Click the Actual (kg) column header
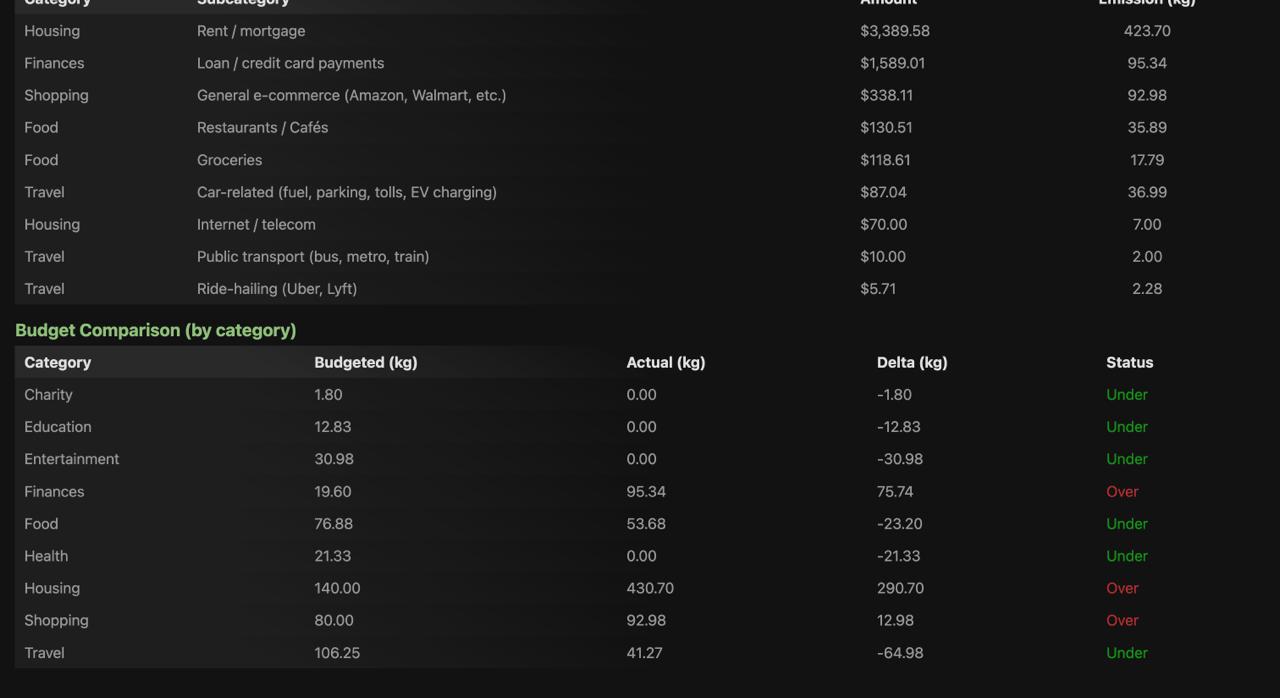This screenshot has height=698, width=1280. coord(665,362)
